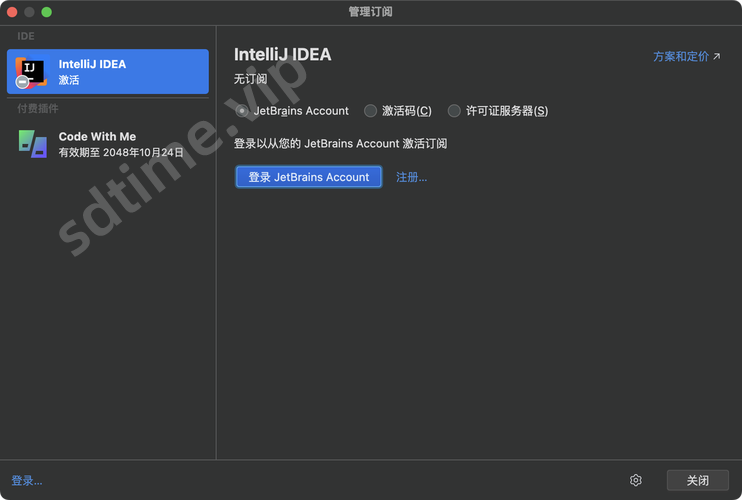Click the IntelliJ IDEA heading in right panel

283,54
